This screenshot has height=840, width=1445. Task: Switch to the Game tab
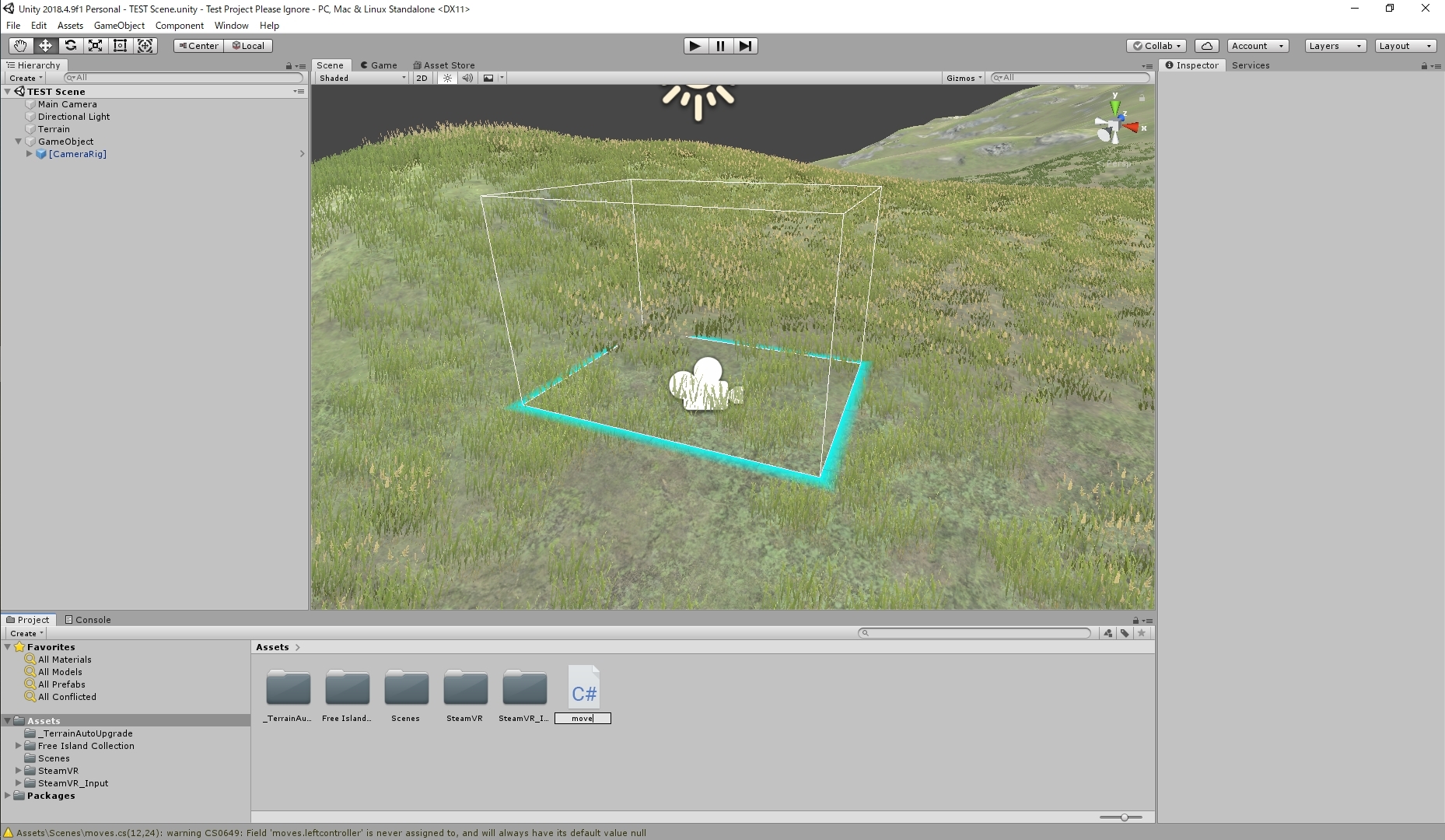pos(380,65)
